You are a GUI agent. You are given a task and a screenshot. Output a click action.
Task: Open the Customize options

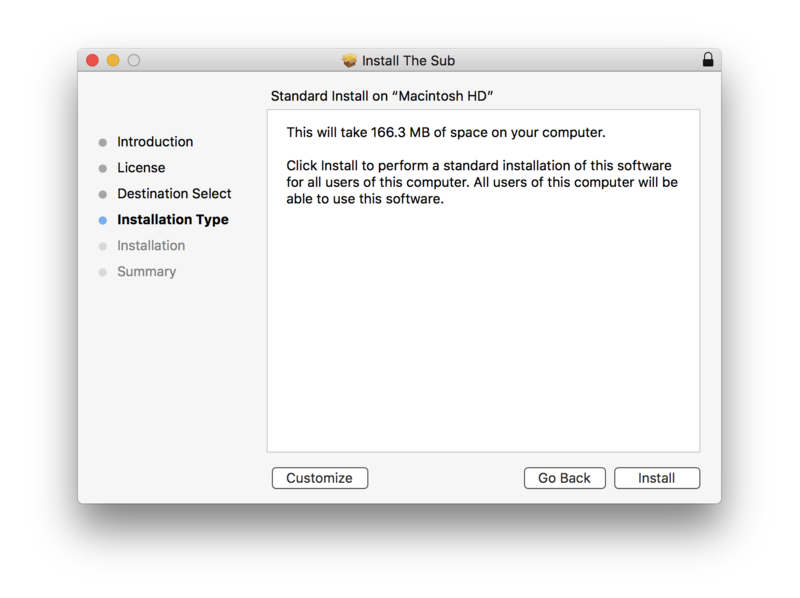coord(319,478)
